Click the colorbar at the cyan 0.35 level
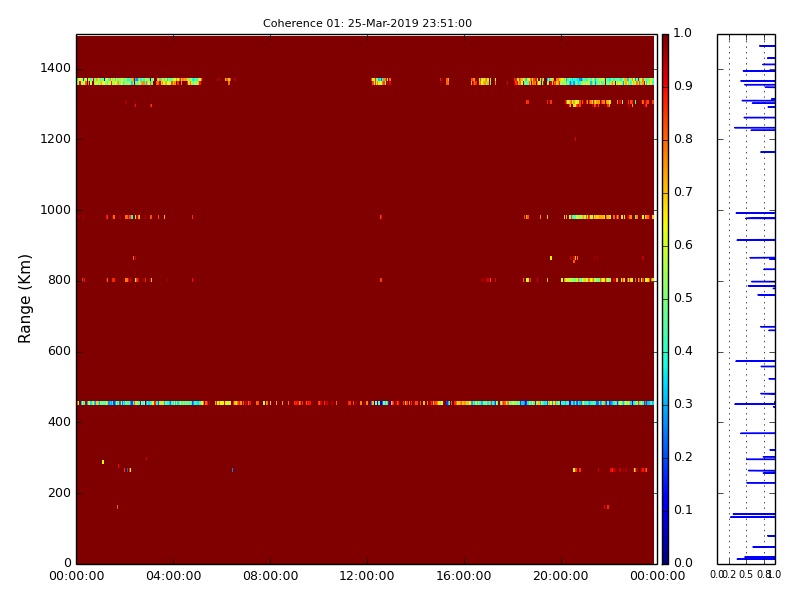The height and width of the screenshot is (600, 800). tap(665, 379)
